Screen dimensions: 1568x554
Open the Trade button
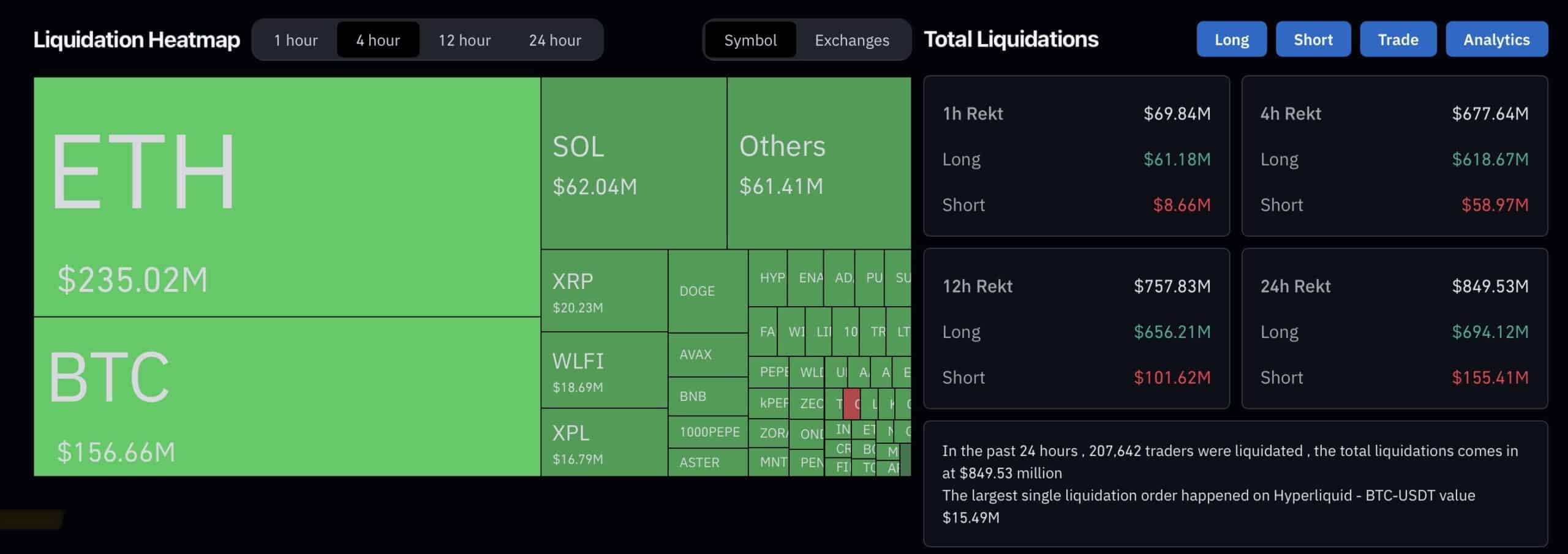tap(1398, 40)
